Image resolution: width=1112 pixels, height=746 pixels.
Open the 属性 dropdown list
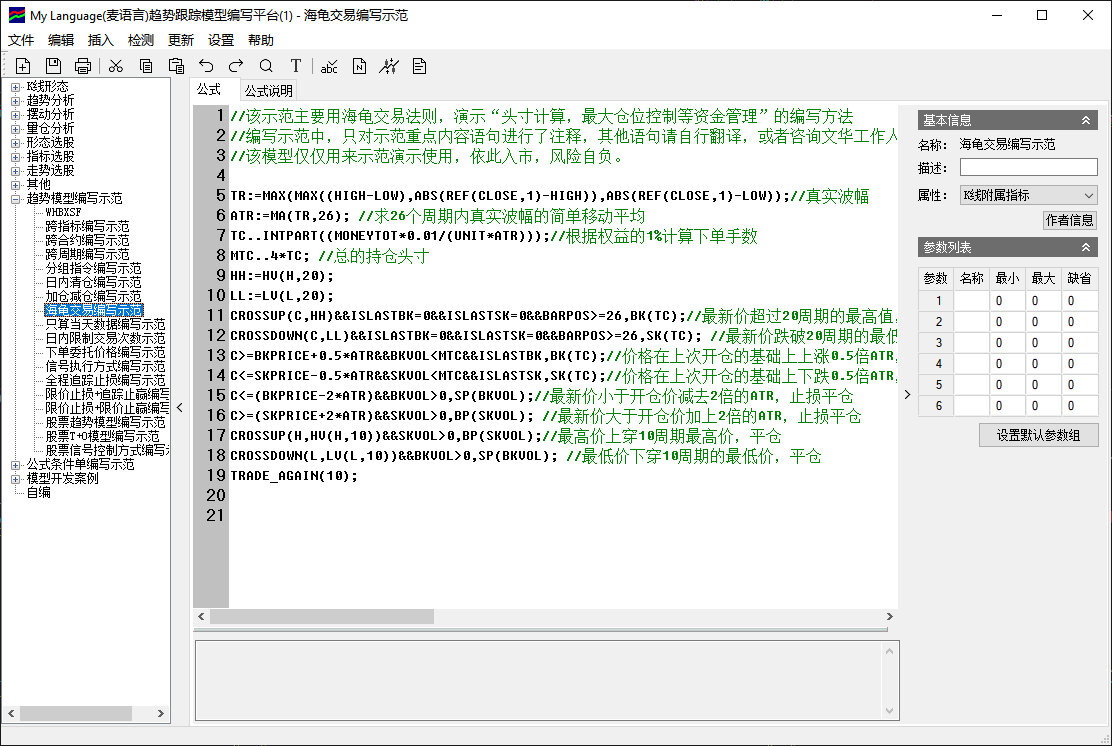pyautogui.click(x=1028, y=195)
